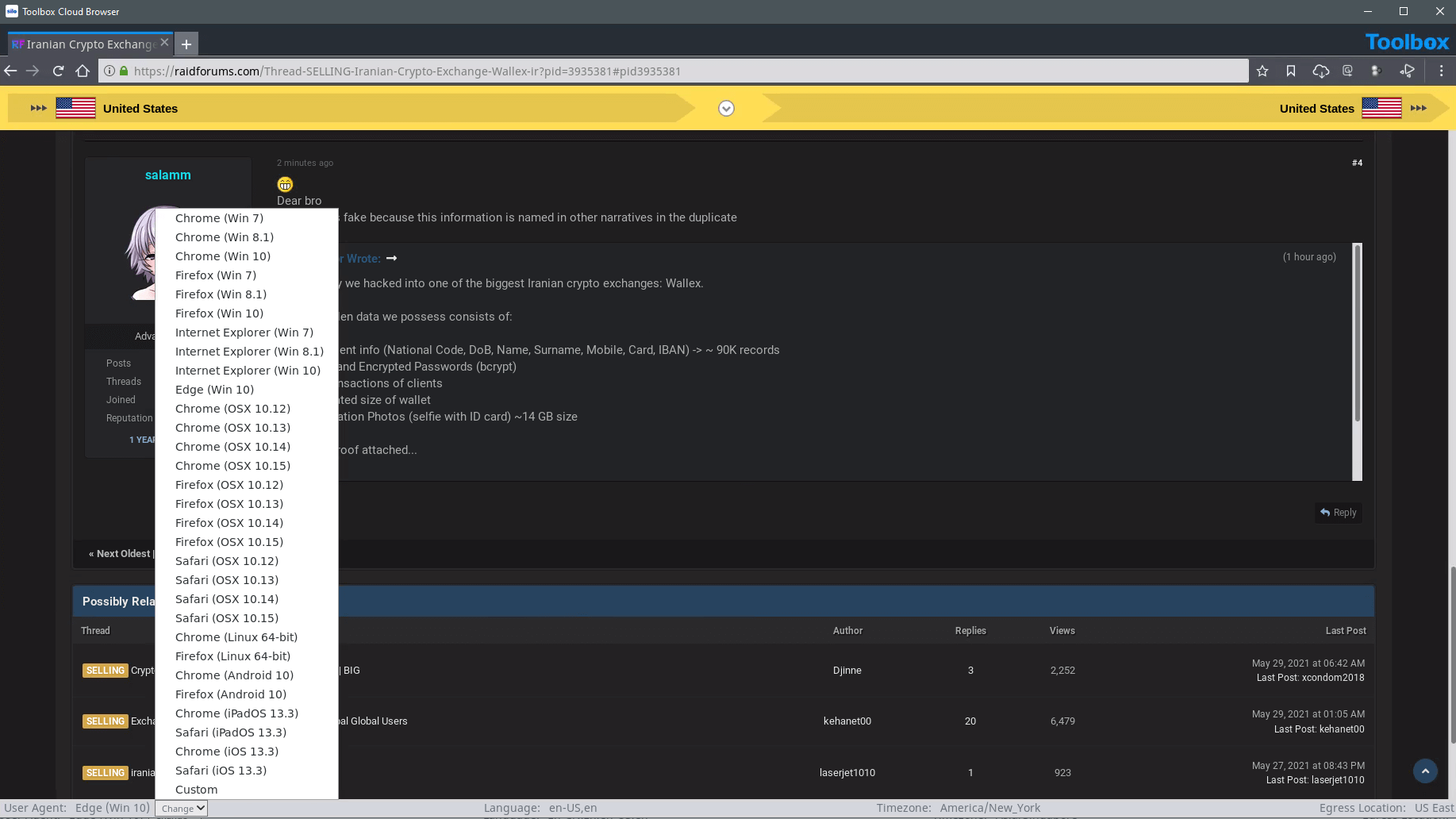Select Safari (OSX 10.14) user agent
The image size is (1456, 819).
246,599
